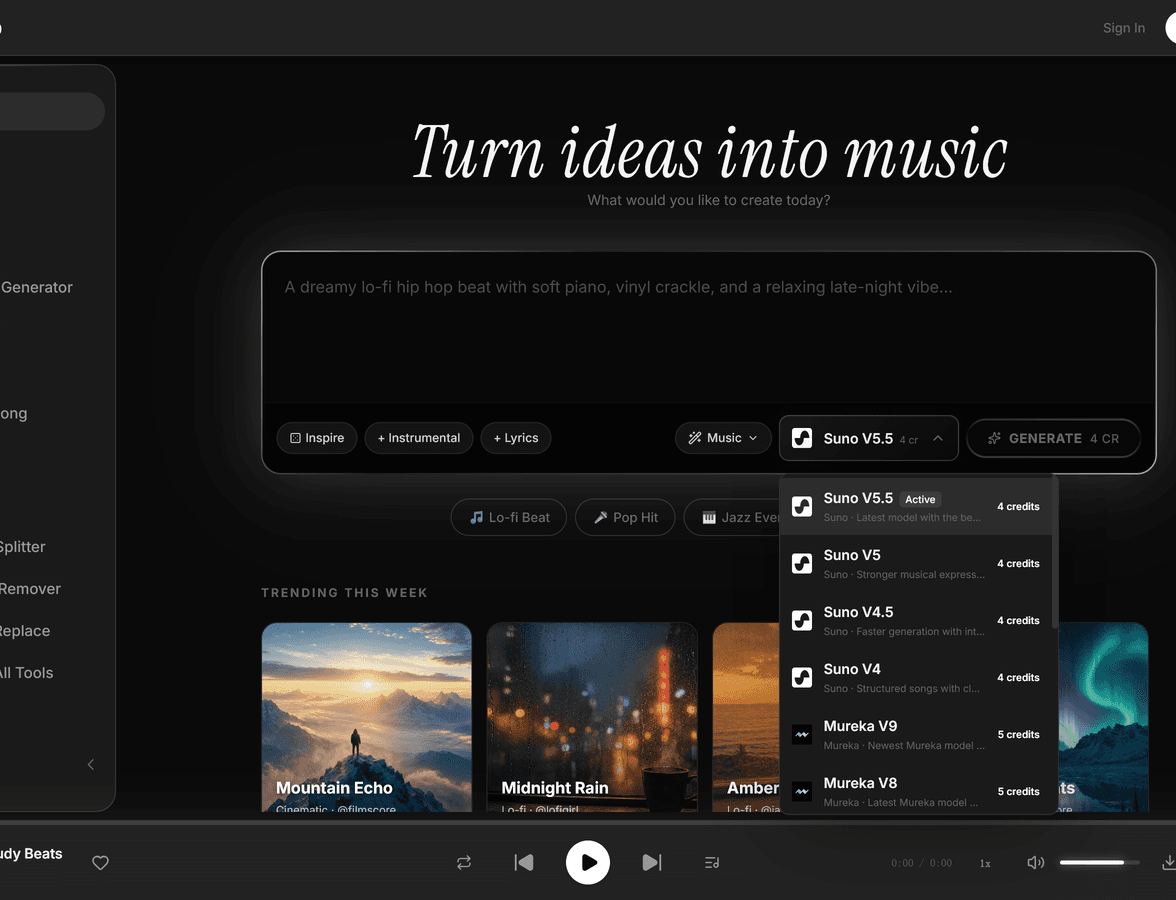Skip to next track
The height and width of the screenshot is (900, 1176).
pos(652,862)
